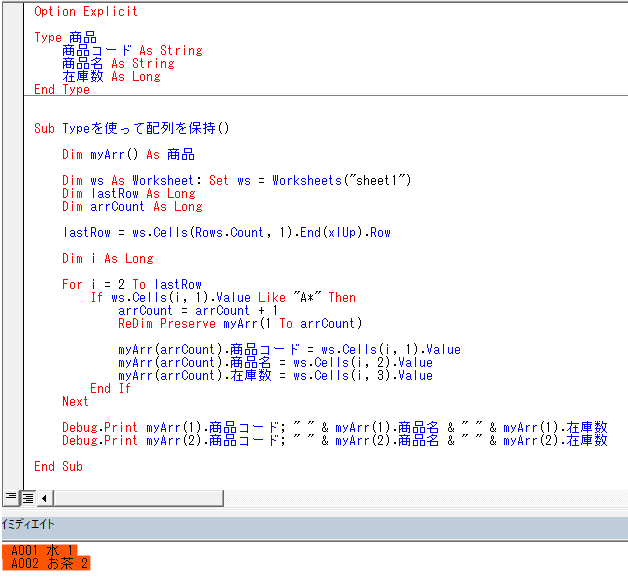
Task: Click the horizontal scrollbar thumb
Action: [x=138, y=498]
